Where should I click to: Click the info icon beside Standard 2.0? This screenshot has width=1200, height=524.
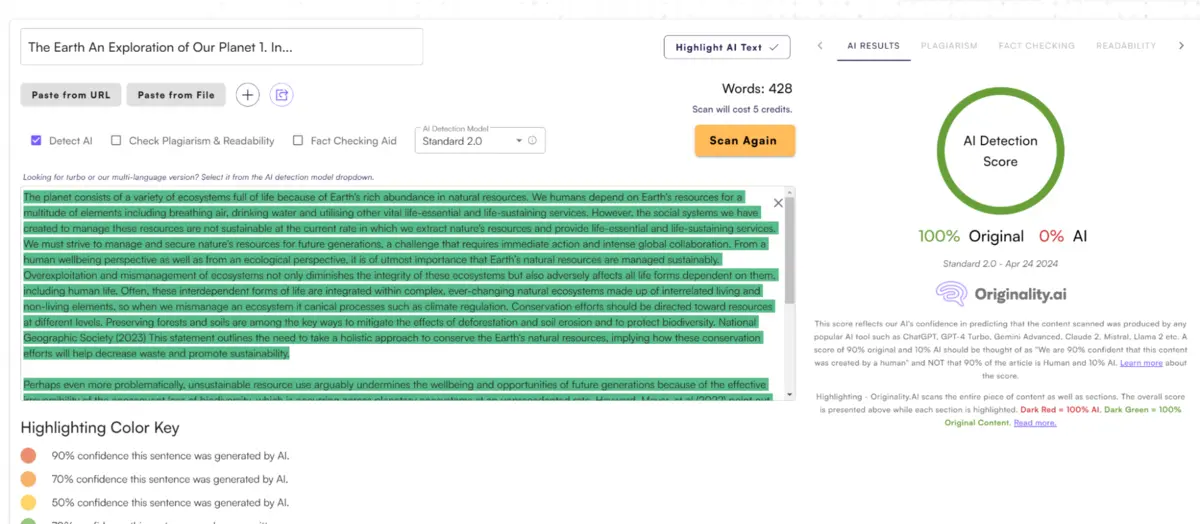coord(532,141)
